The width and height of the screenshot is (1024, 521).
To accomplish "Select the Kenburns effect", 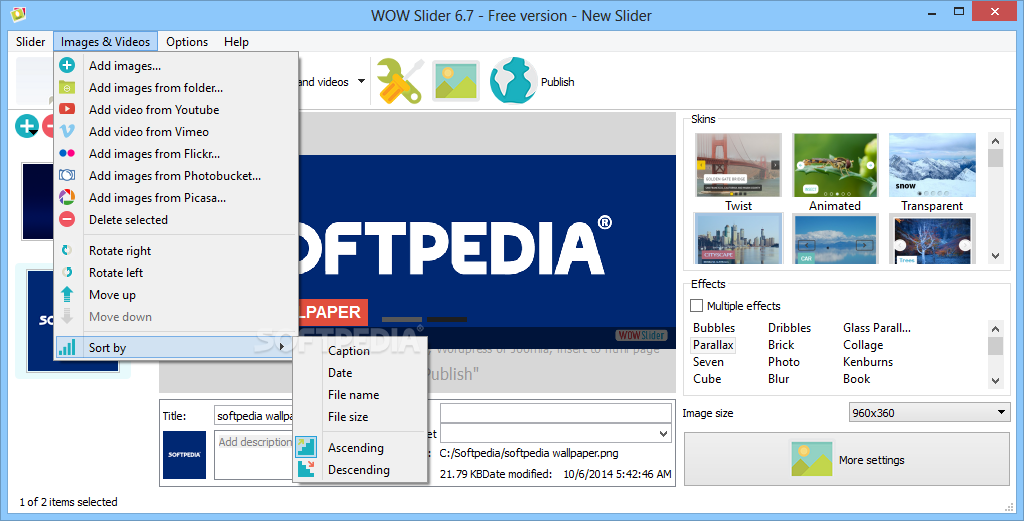I will pyautogui.click(x=868, y=362).
